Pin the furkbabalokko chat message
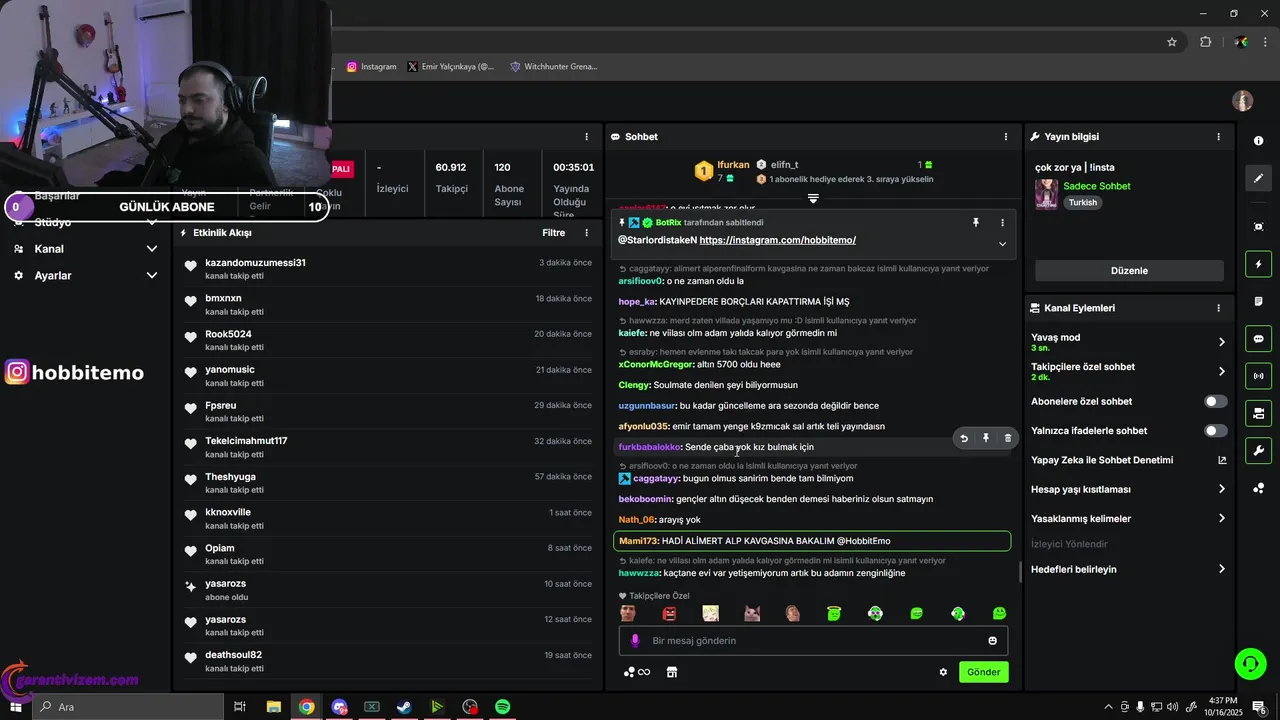The image size is (1280, 720). click(x=986, y=438)
